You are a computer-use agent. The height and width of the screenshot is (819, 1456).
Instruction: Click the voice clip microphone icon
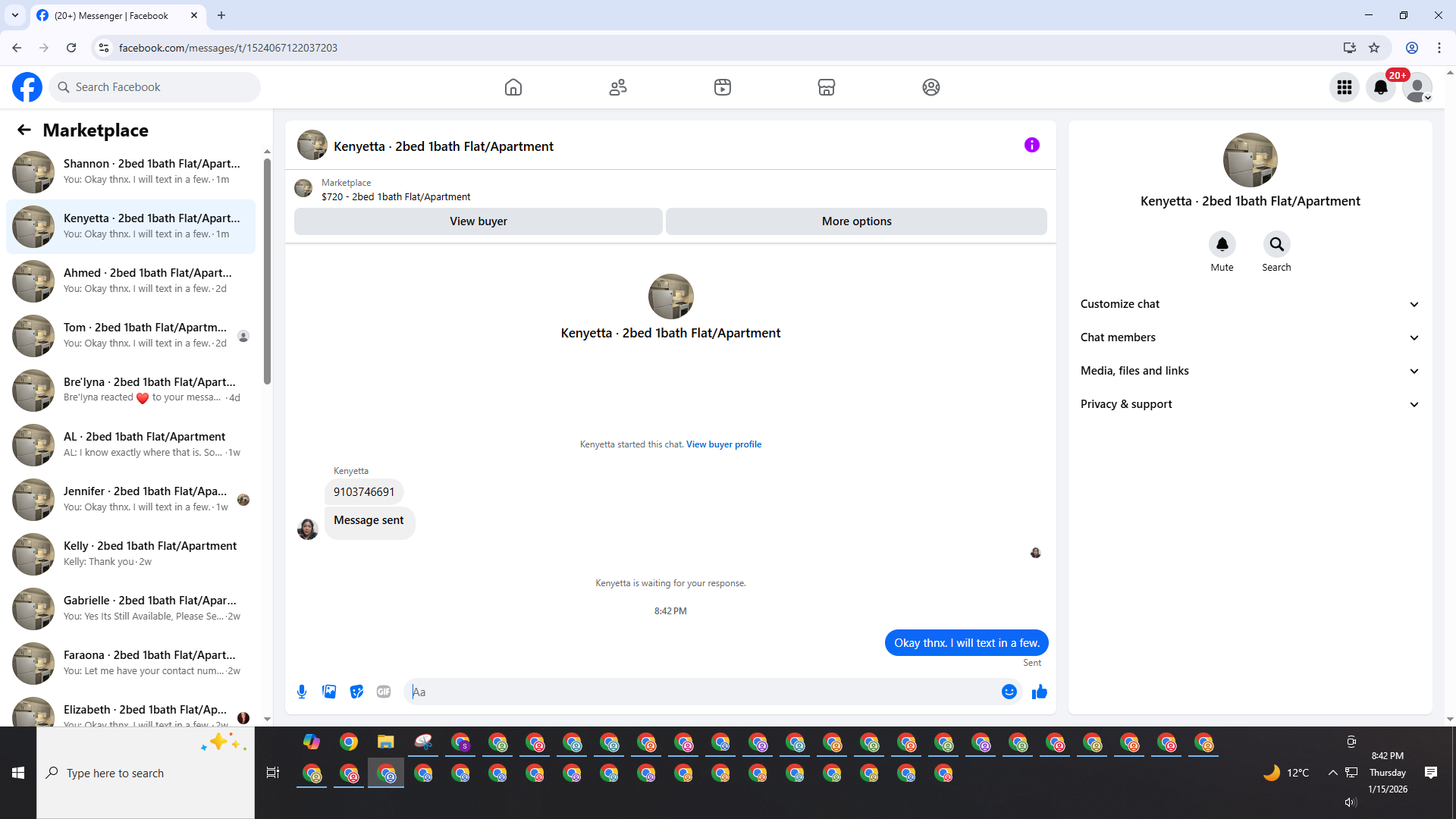coord(302,692)
